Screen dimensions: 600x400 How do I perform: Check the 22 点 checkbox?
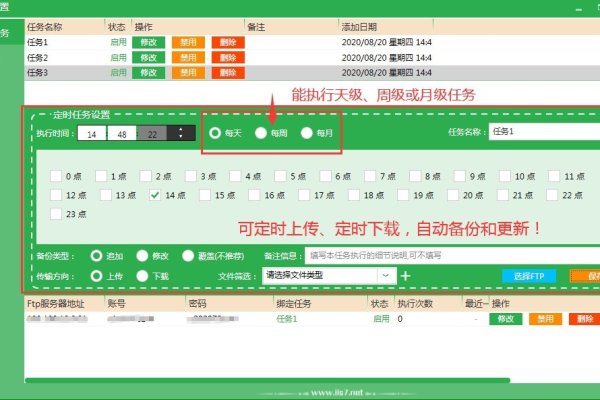pyautogui.click(x=552, y=195)
